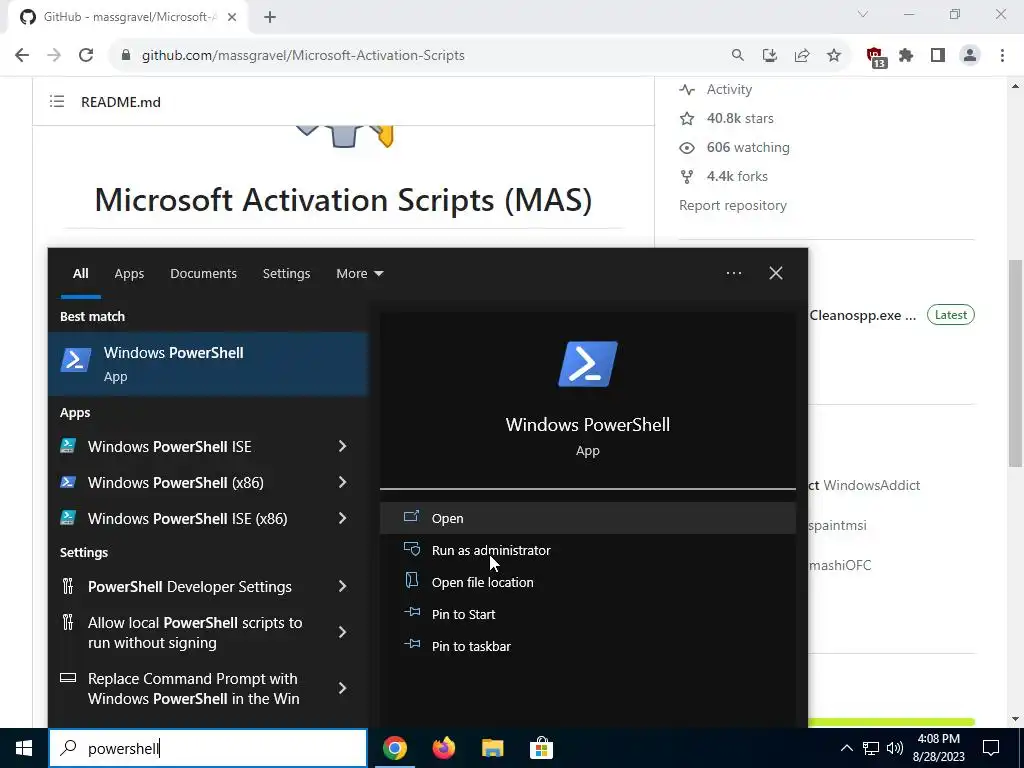Click the Latest release badge
The width and height of the screenshot is (1024, 768).
click(950, 315)
